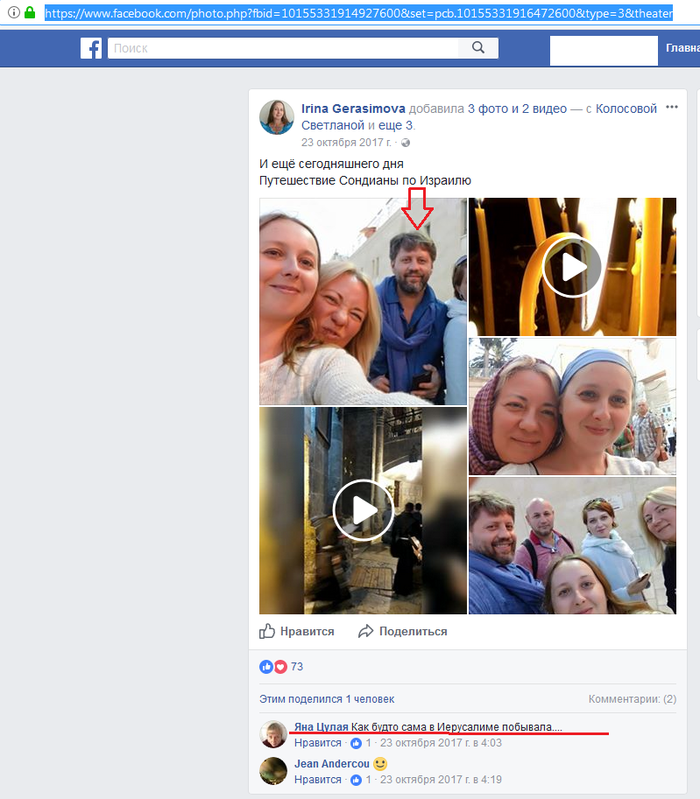Expand the 'еще 3' tagged people list
The image size is (700, 799).
coord(394,126)
